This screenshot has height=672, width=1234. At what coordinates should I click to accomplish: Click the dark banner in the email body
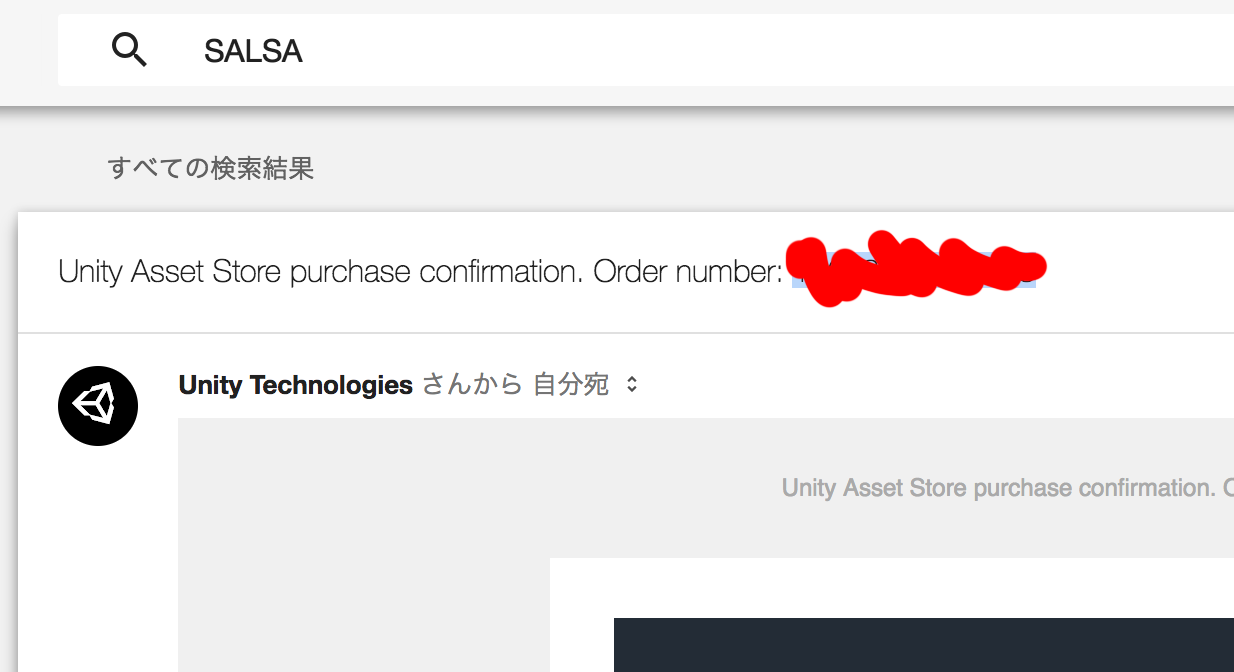[920, 645]
